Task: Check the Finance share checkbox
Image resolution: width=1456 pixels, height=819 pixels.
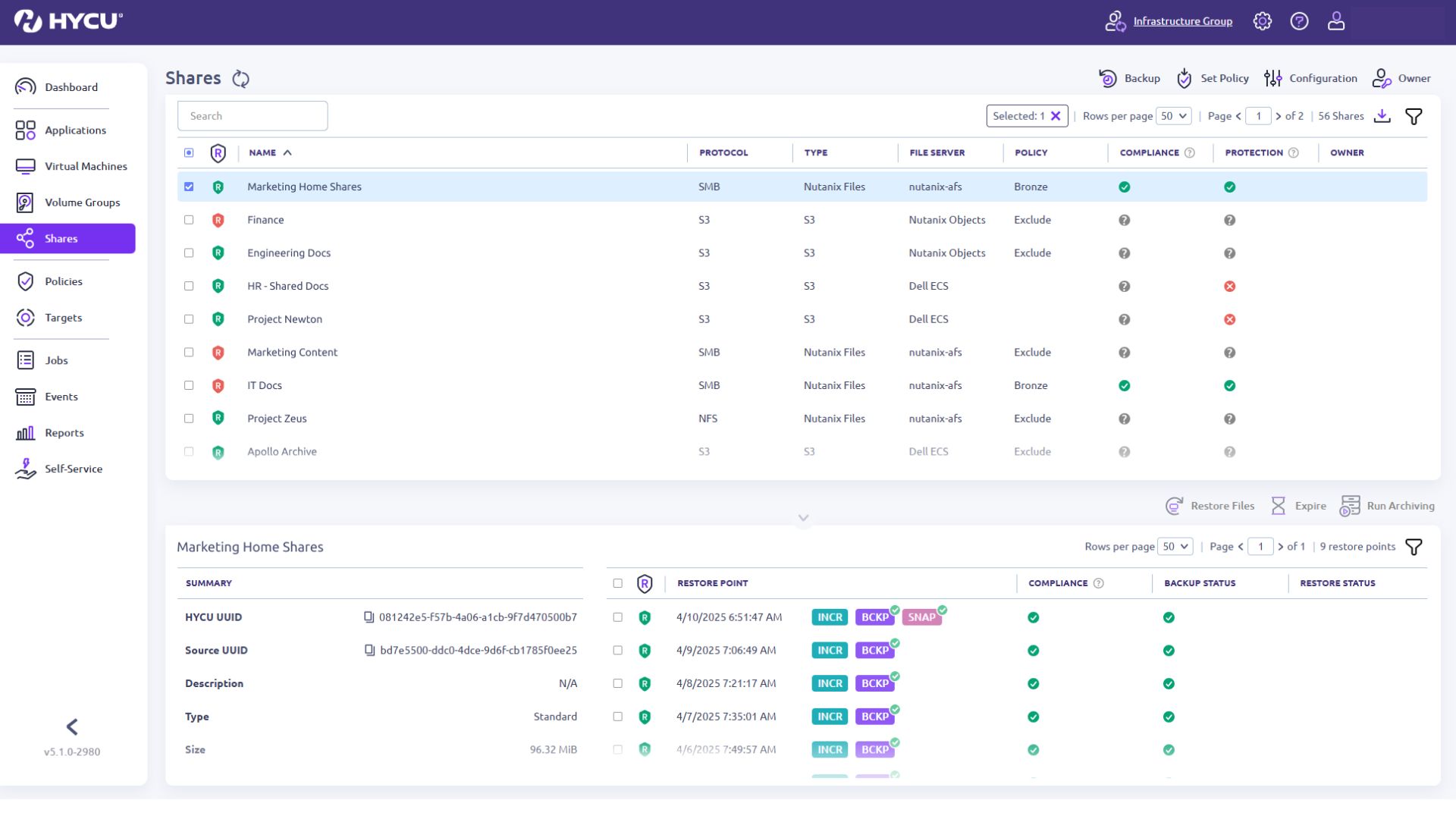Action: pos(189,220)
